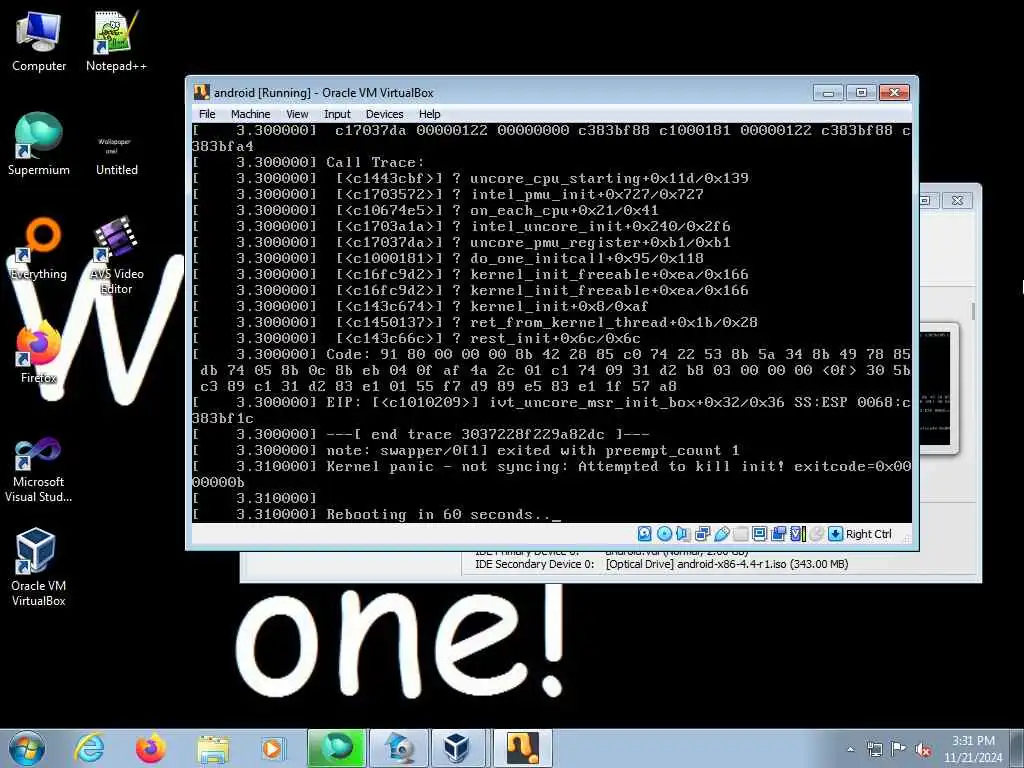
Task: Click the VM preview thumbnail in Manager window
Action: [936, 389]
